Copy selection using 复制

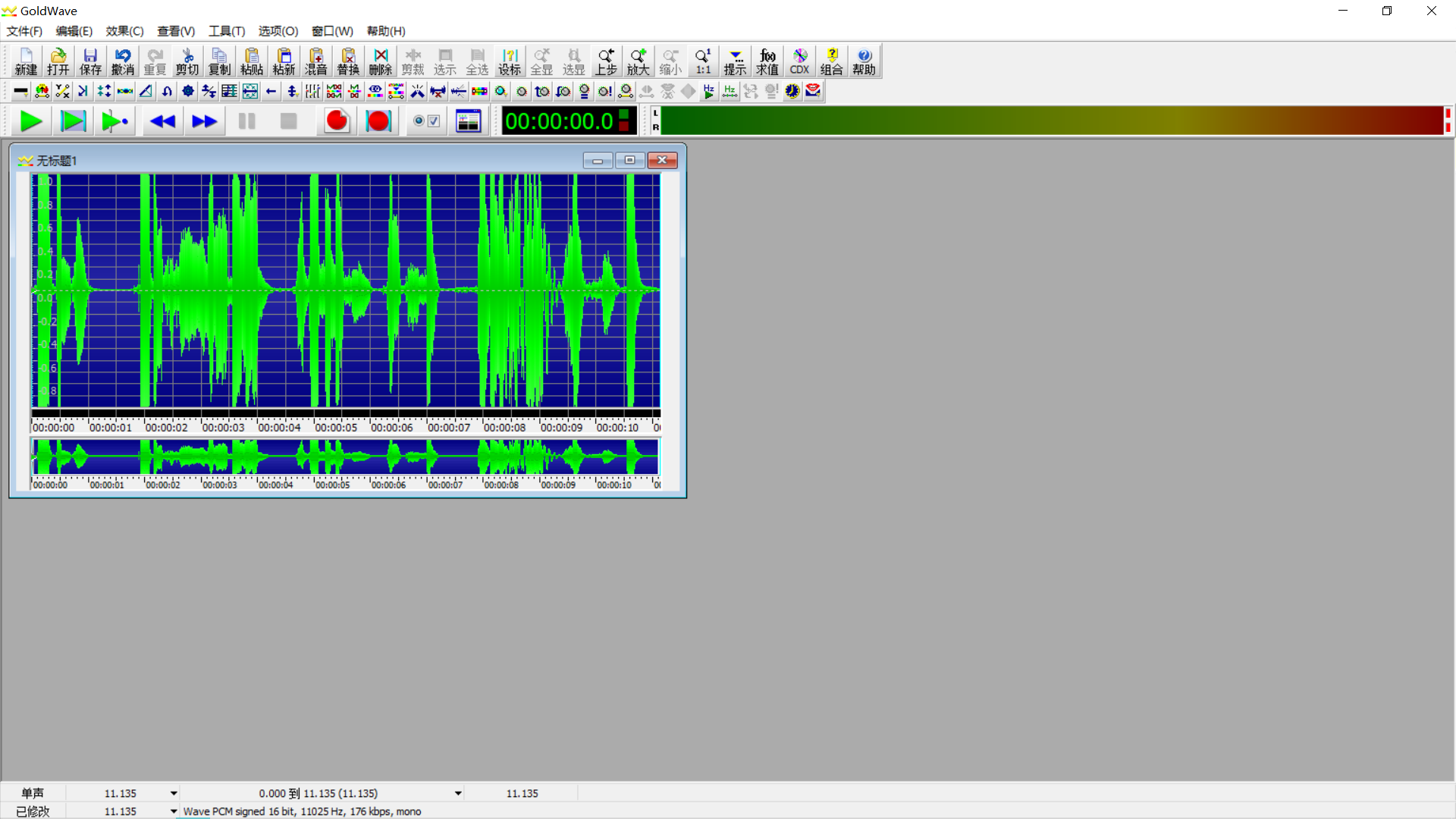[x=219, y=61]
